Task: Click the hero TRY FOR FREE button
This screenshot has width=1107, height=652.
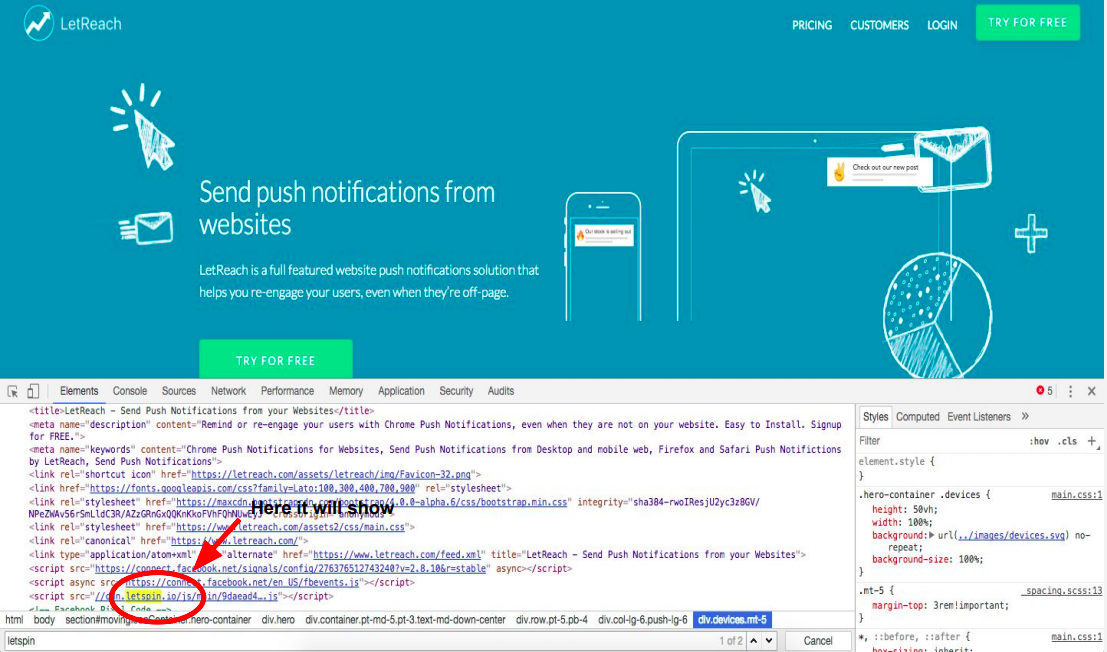Action: click(x=275, y=359)
